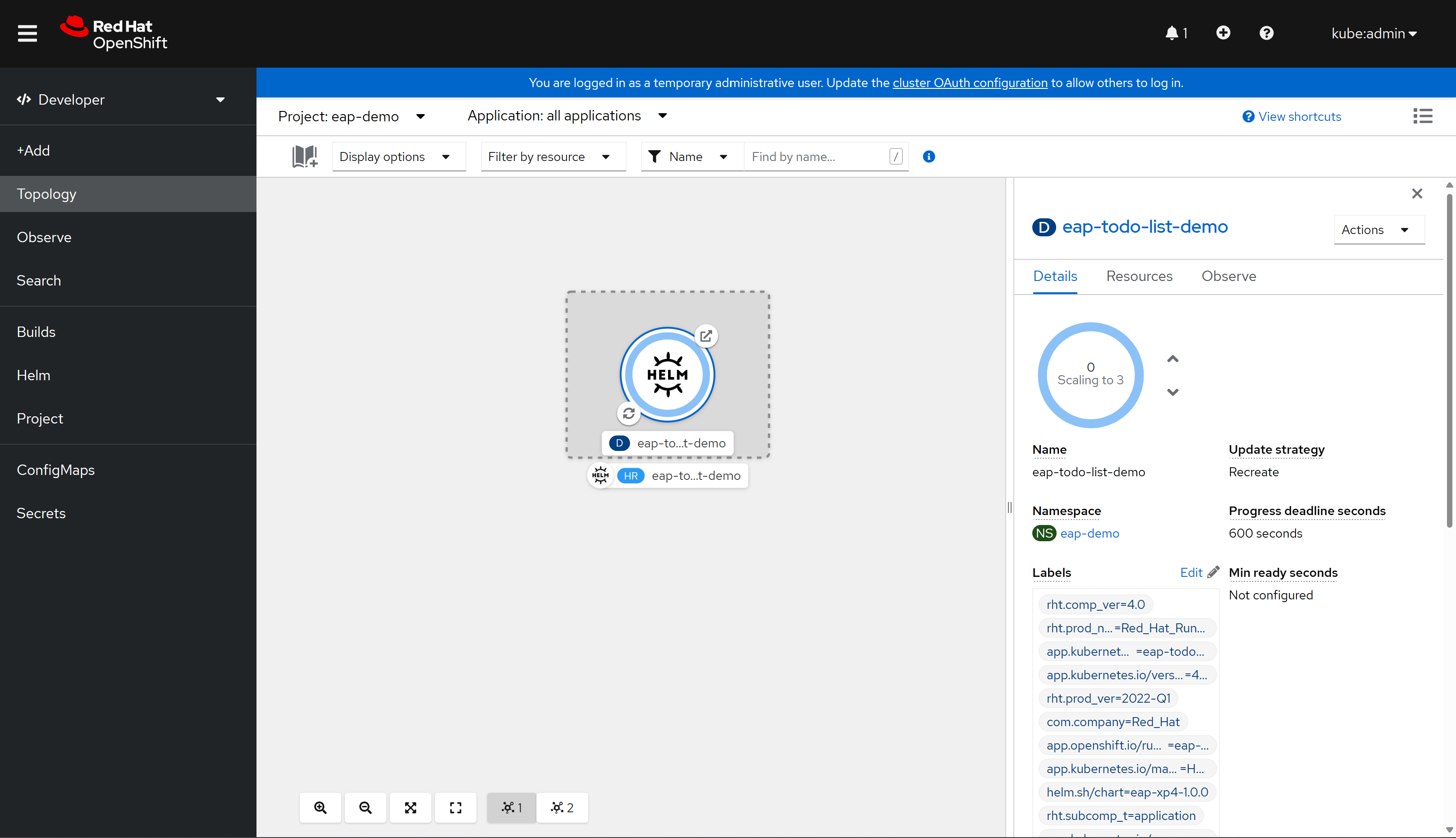
Task: Select the Resources tab in side panel
Action: (x=1139, y=276)
